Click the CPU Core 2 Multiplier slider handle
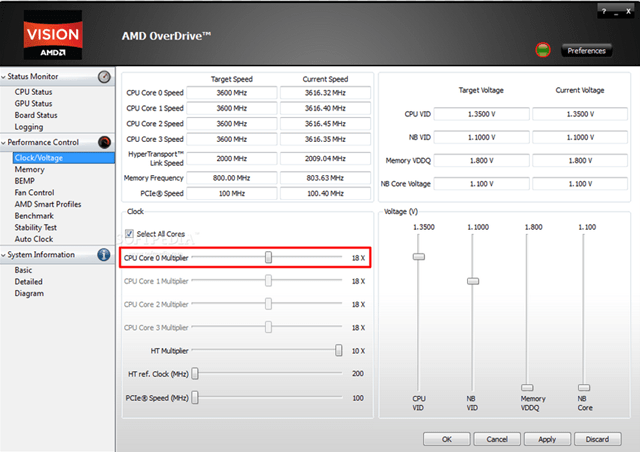 tap(268, 304)
